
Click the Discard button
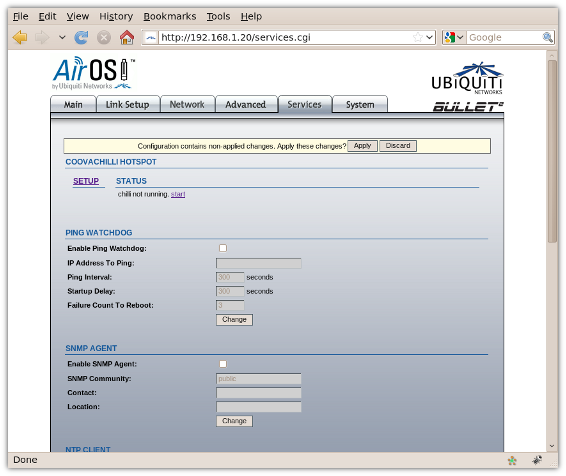(x=398, y=146)
